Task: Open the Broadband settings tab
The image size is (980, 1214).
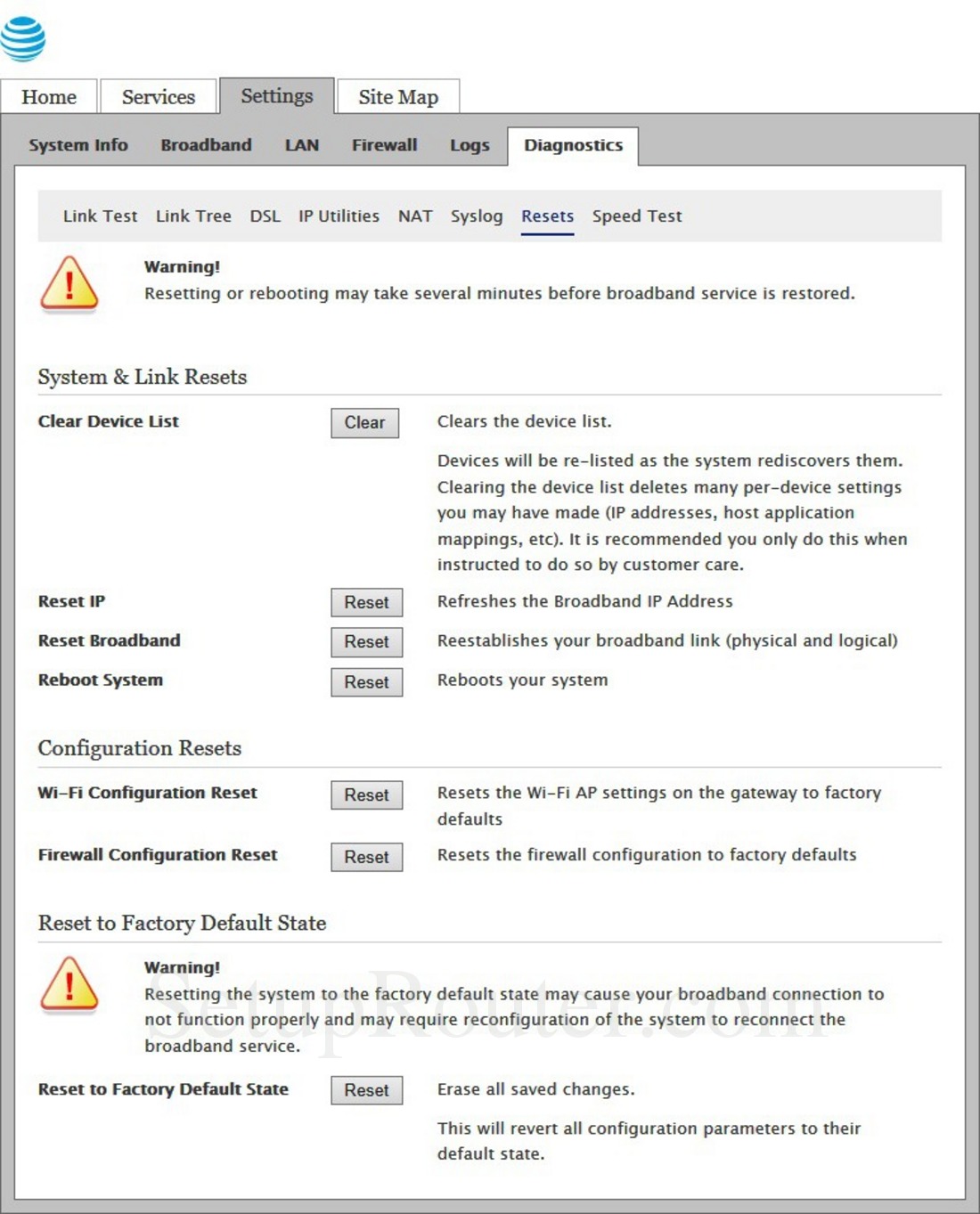Action: (x=207, y=144)
